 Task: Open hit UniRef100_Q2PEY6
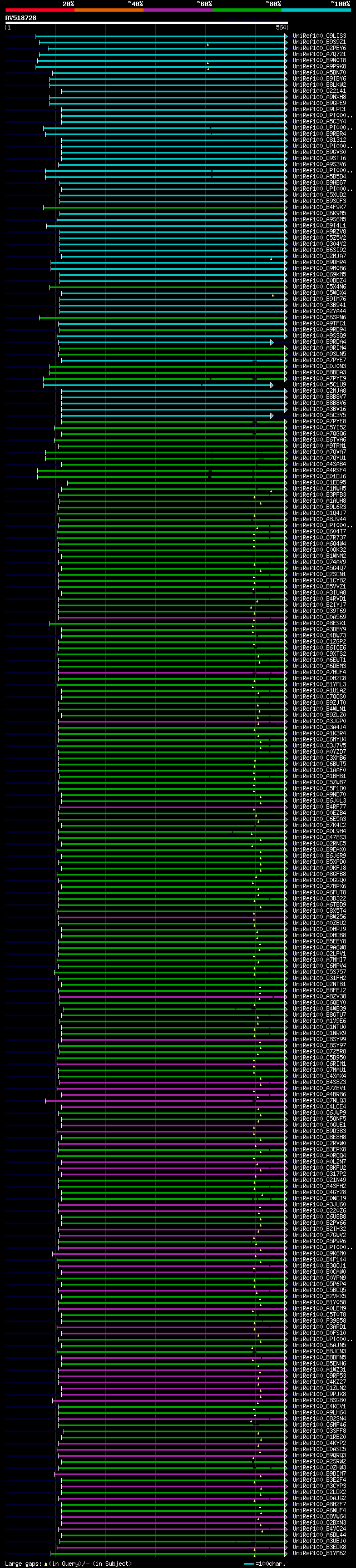click(319, 48)
